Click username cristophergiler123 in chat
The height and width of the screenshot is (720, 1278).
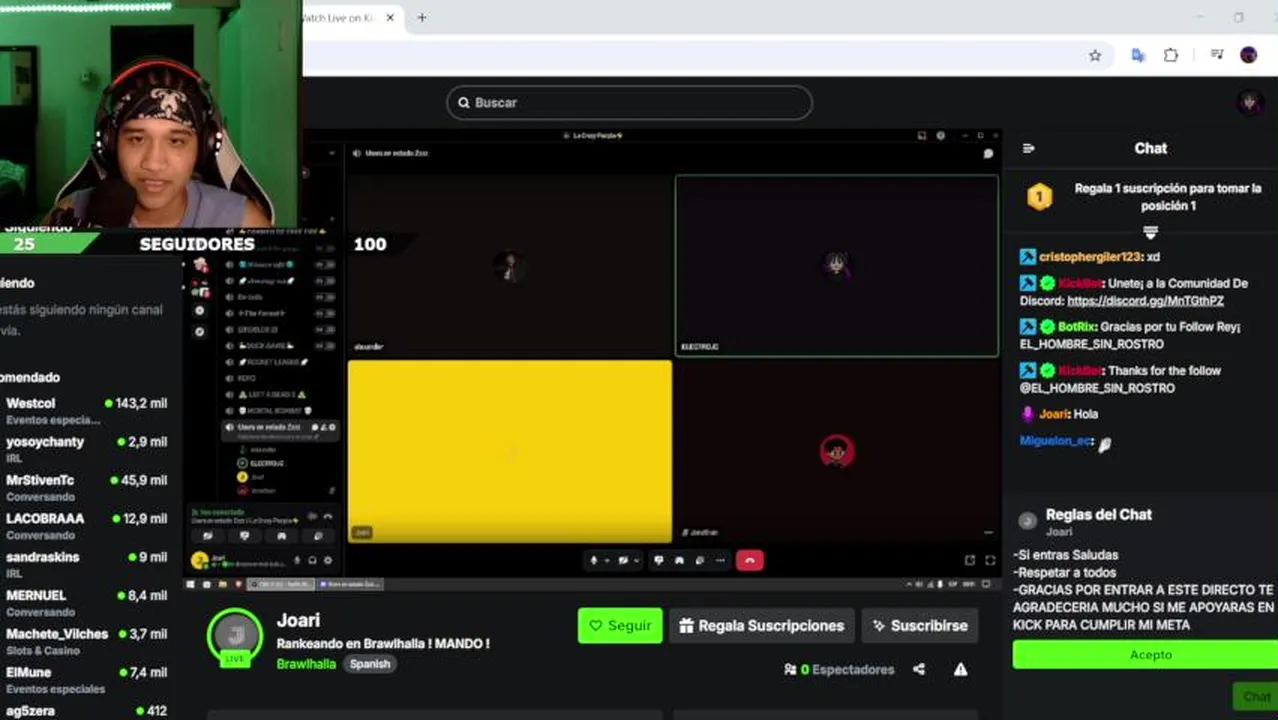click(x=1090, y=257)
